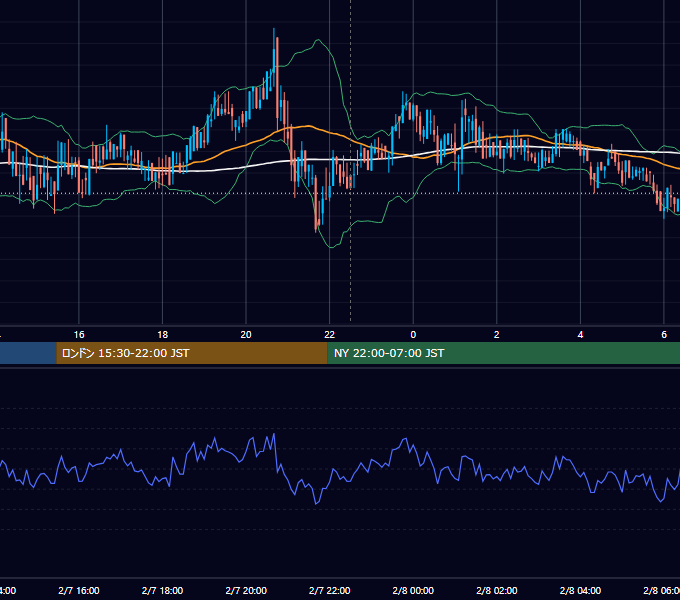The image size is (680, 600).
Task: Click the 2/7 22:00 date label
Action: 330,591
